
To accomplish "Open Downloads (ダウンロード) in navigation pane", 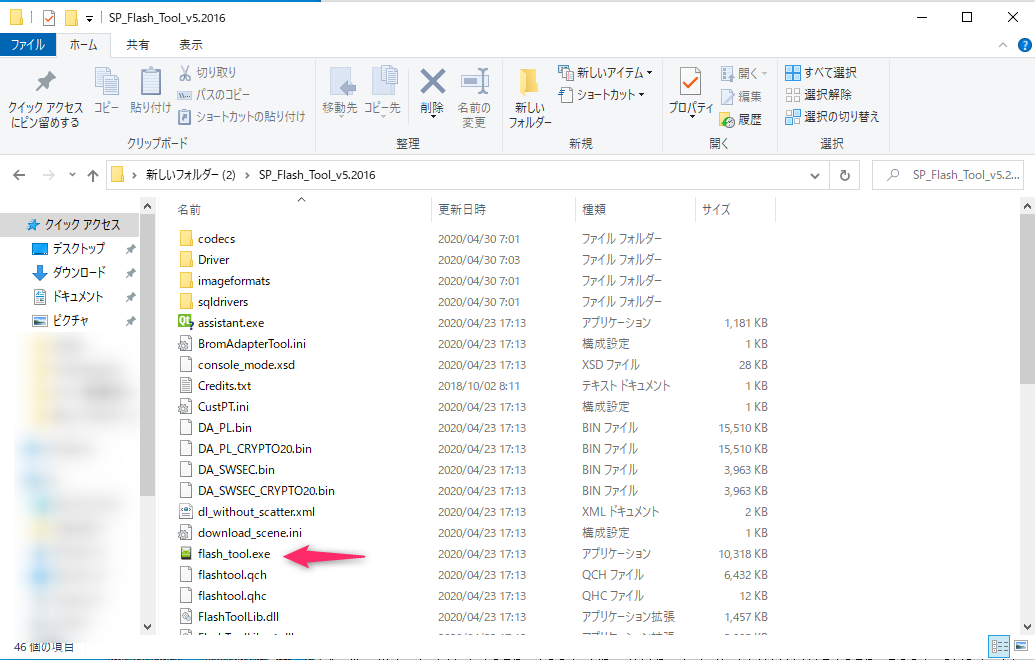I will [x=78, y=273].
